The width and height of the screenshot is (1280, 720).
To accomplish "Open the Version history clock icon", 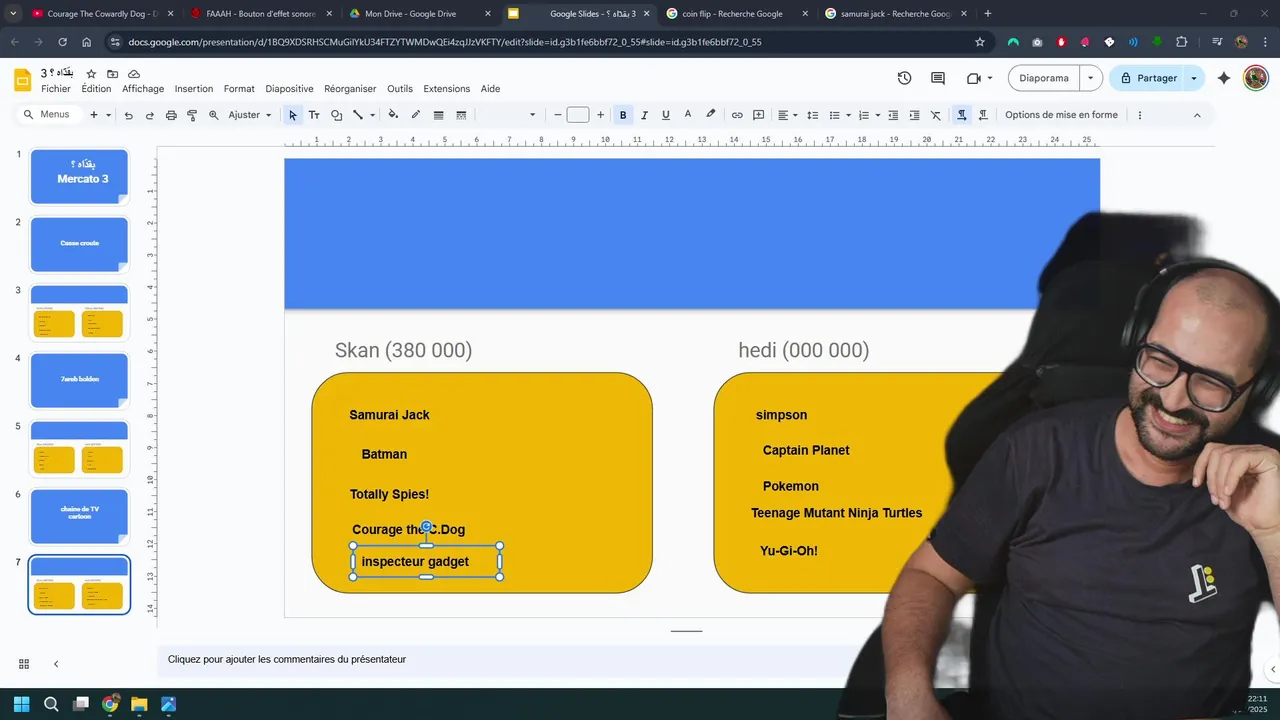I will click(x=904, y=78).
